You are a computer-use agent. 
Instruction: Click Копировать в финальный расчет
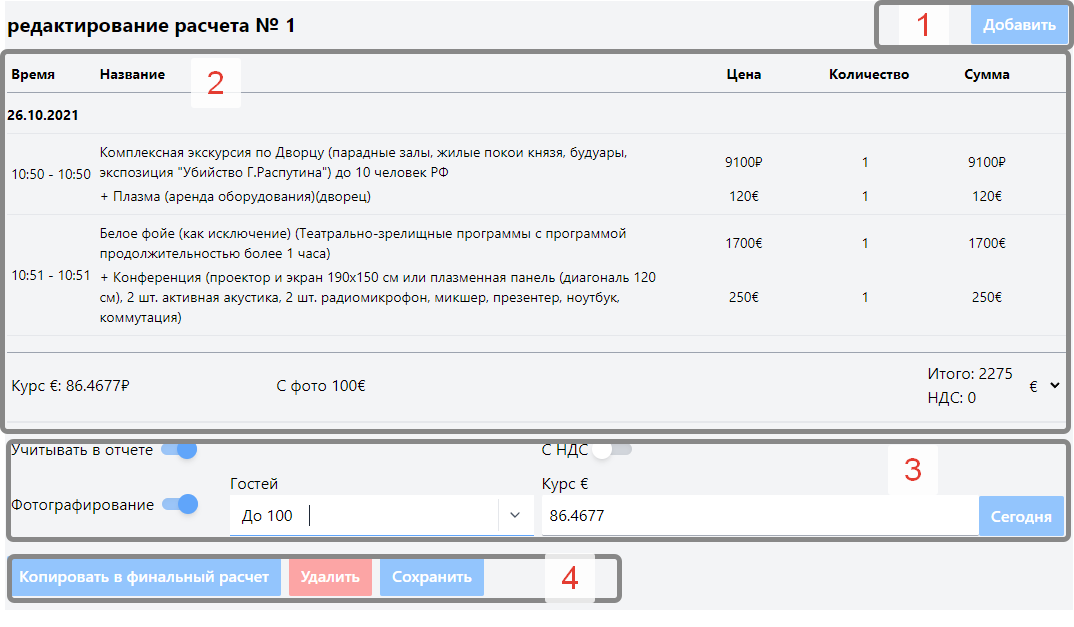coord(144,577)
